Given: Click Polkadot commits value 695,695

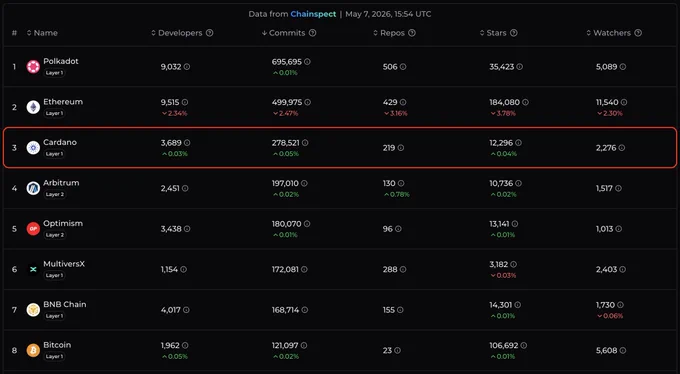Looking at the screenshot, I should coord(287,62).
